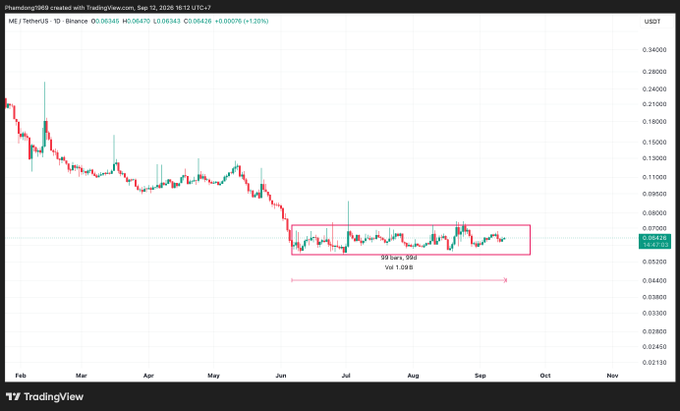Click the current price label 0.06426
Image resolution: width=680 pixels, height=411 pixels.
[654, 238]
